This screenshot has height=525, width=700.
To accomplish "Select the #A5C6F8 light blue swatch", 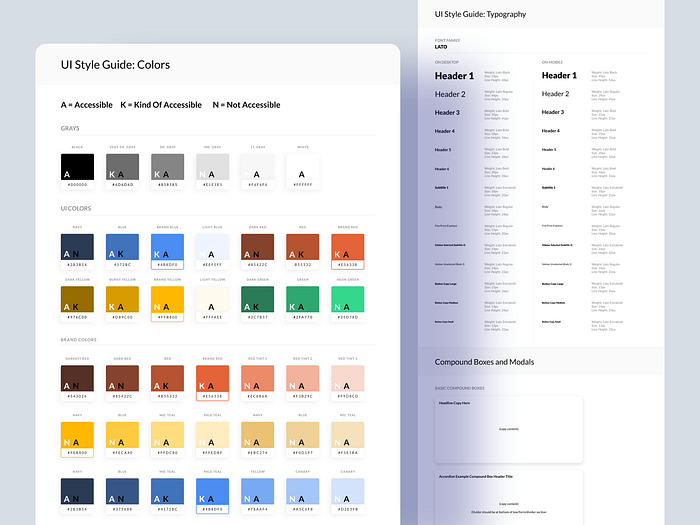I will pyautogui.click(x=303, y=496).
